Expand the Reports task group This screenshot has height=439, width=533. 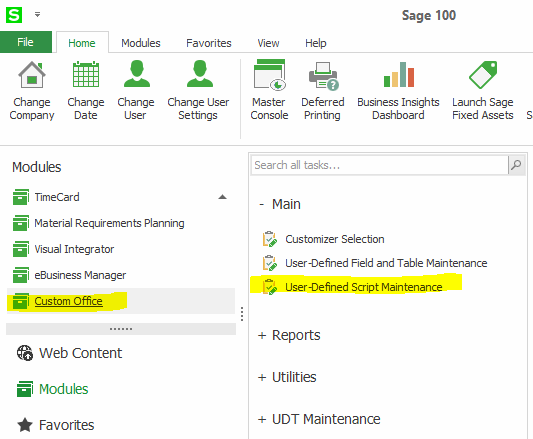click(262, 336)
